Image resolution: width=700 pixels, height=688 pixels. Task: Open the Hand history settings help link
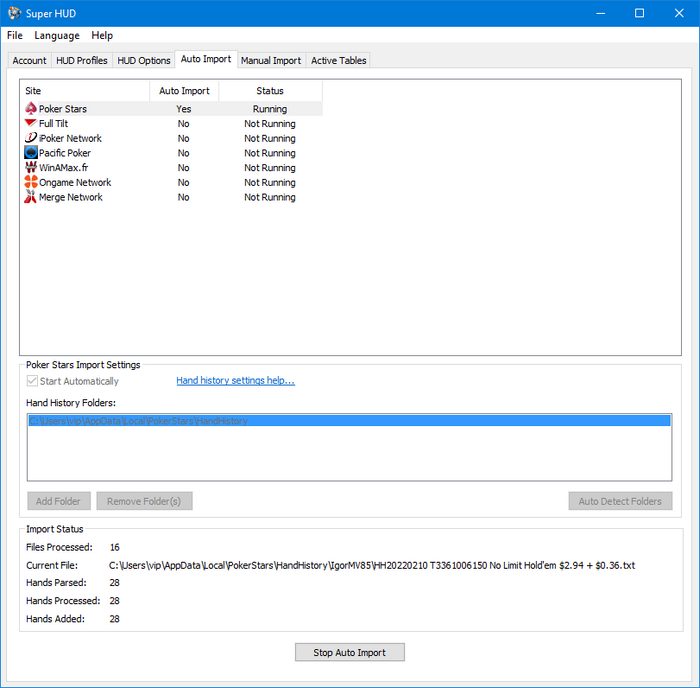(235, 380)
